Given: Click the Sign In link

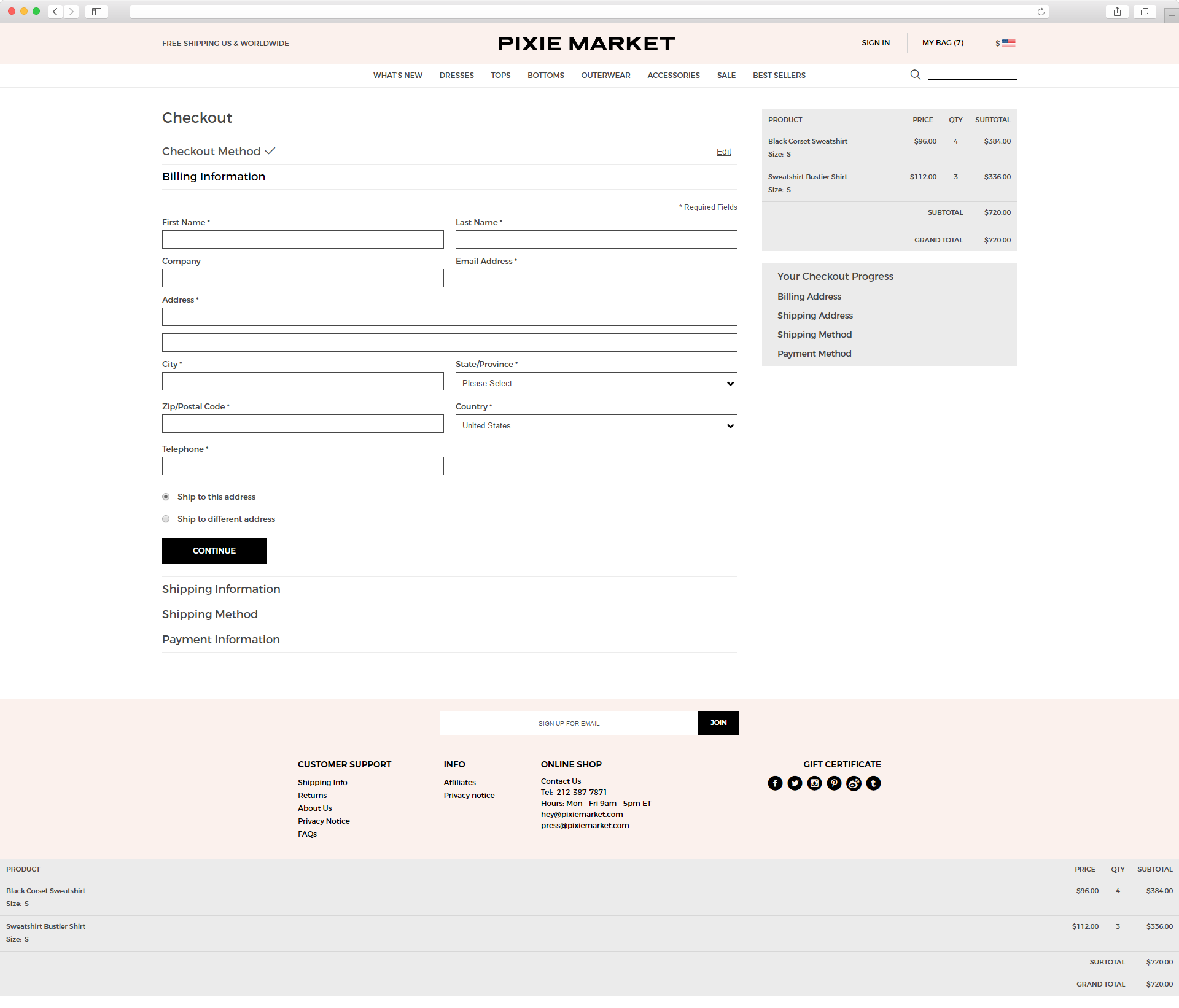Looking at the screenshot, I should tap(876, 43).
